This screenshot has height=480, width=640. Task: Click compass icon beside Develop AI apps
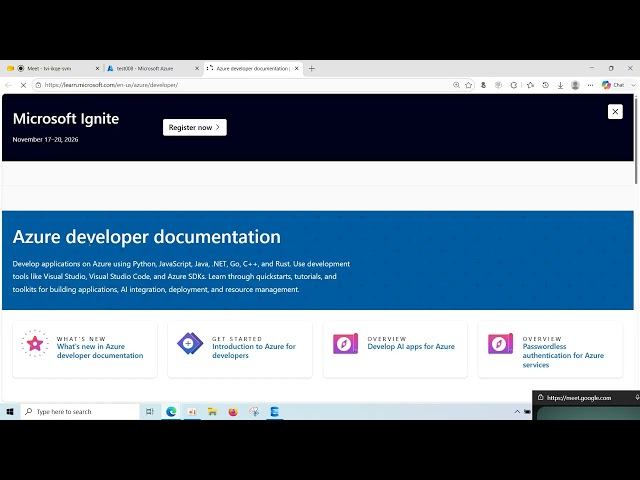pos(345,344)
